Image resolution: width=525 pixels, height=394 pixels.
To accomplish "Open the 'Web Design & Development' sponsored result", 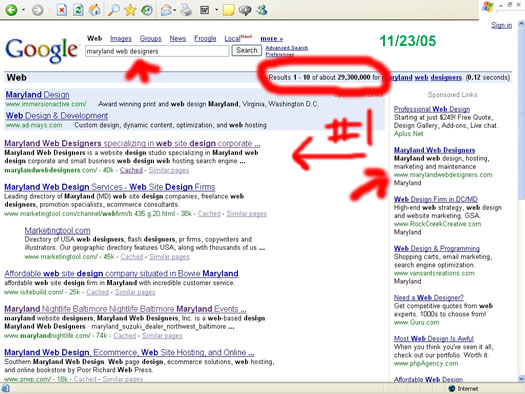I will 57,116.
